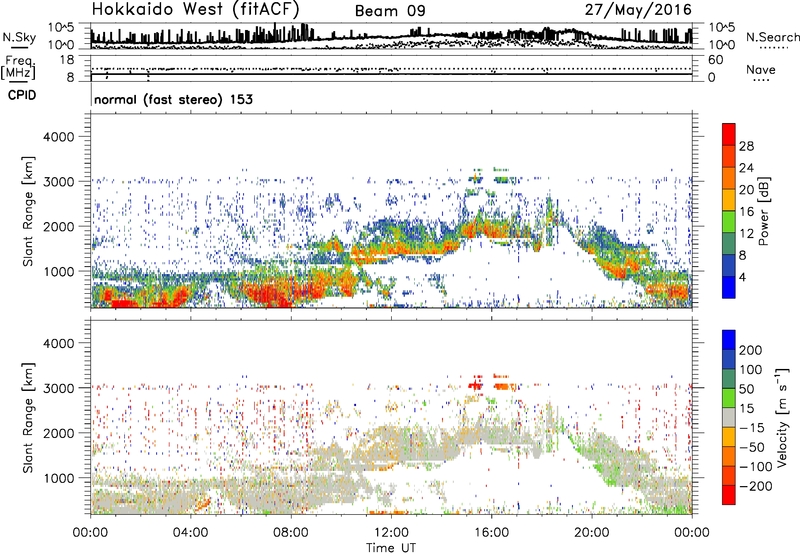Image resolution: width=800 pixels, height=554 pixels.
Task: Click the "28" power colorbar label
Action: pyautogui.click(x=746, y=146)
